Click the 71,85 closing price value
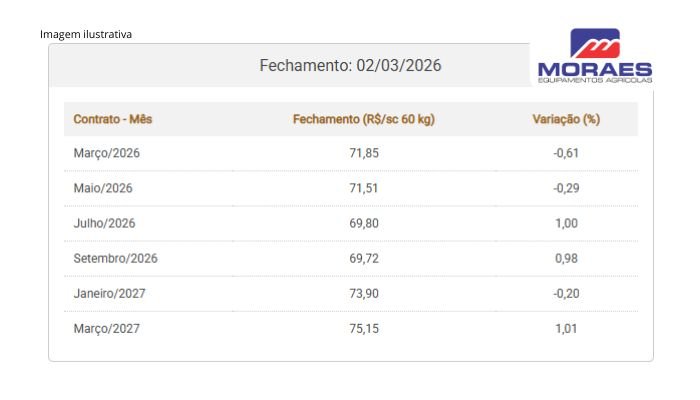The width and height of the screenshot is (700, 400). point(364,153)
